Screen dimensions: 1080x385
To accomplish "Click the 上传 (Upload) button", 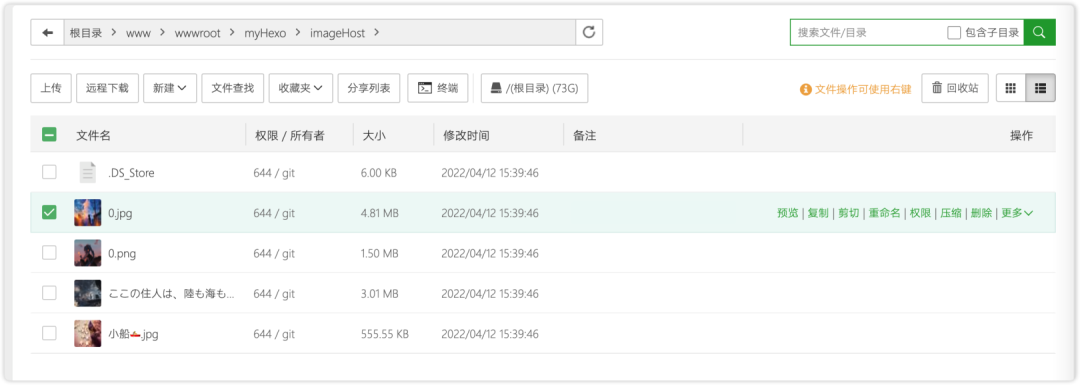I will tap(51, 88).
